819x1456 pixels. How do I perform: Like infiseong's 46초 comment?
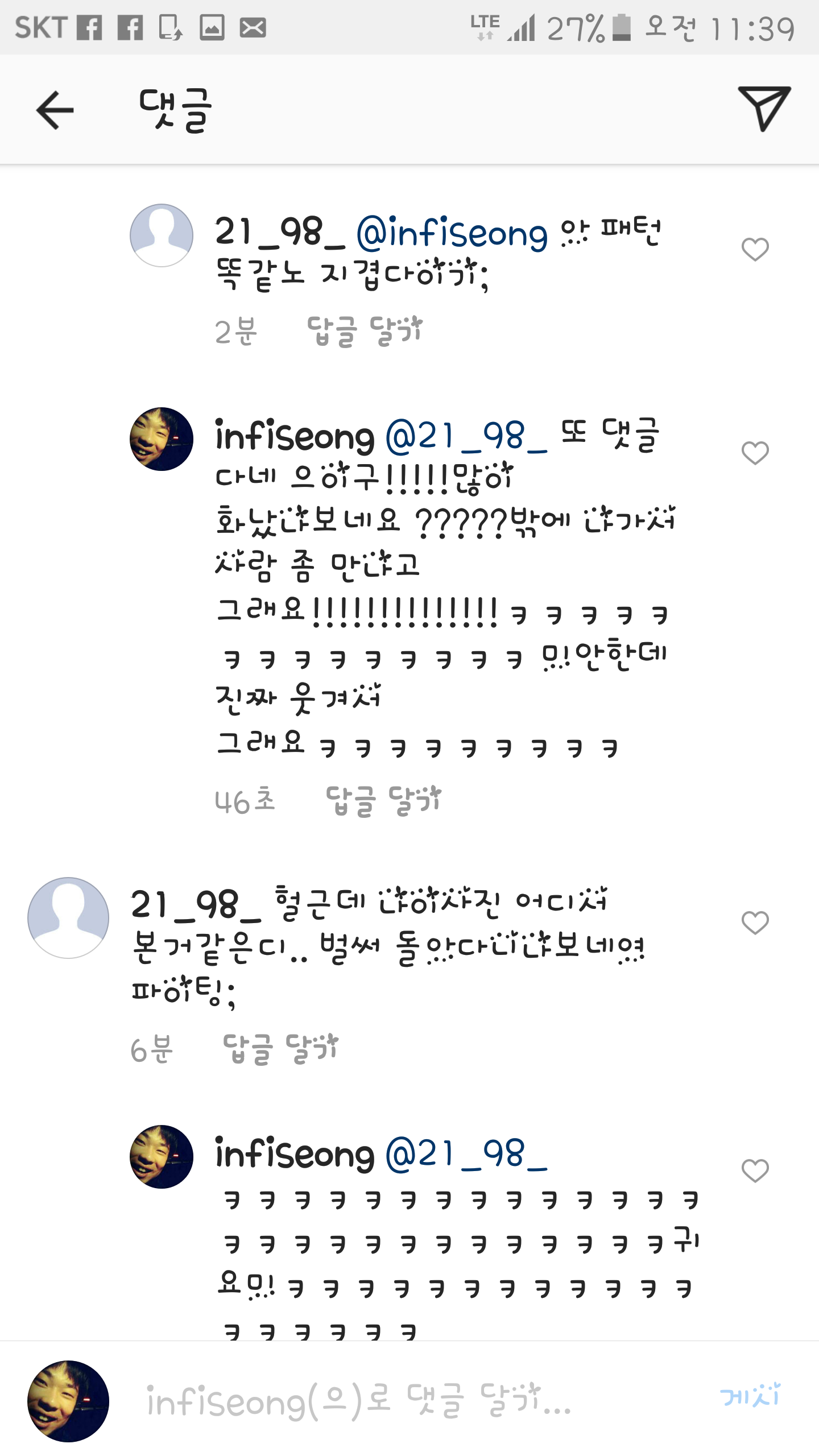point(755,453)
